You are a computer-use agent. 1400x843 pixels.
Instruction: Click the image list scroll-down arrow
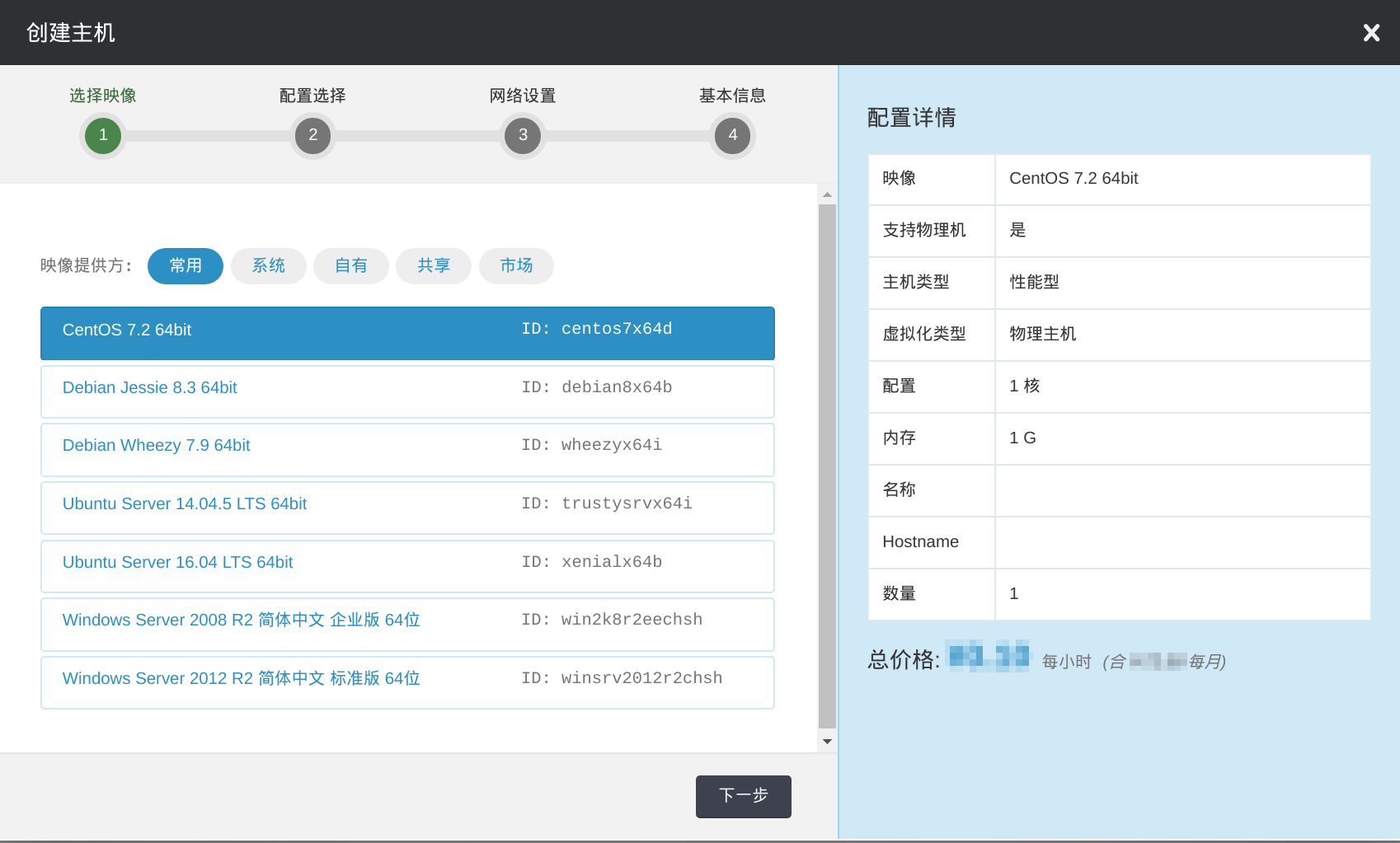click(827, 742)
